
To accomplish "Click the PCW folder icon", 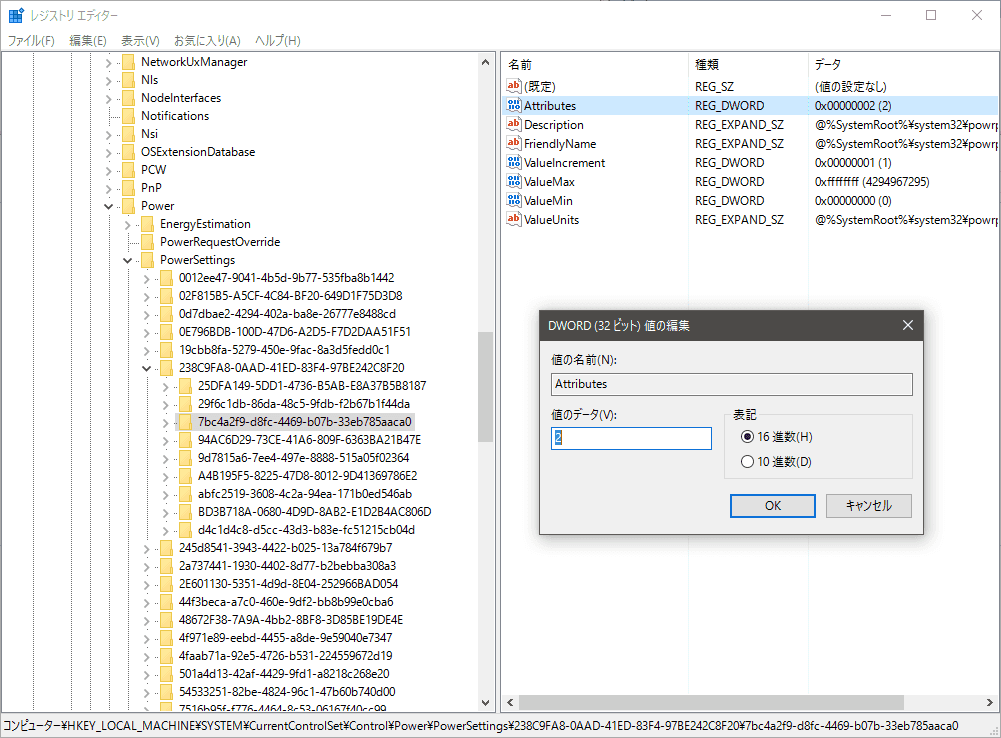I will coord(128,170).
